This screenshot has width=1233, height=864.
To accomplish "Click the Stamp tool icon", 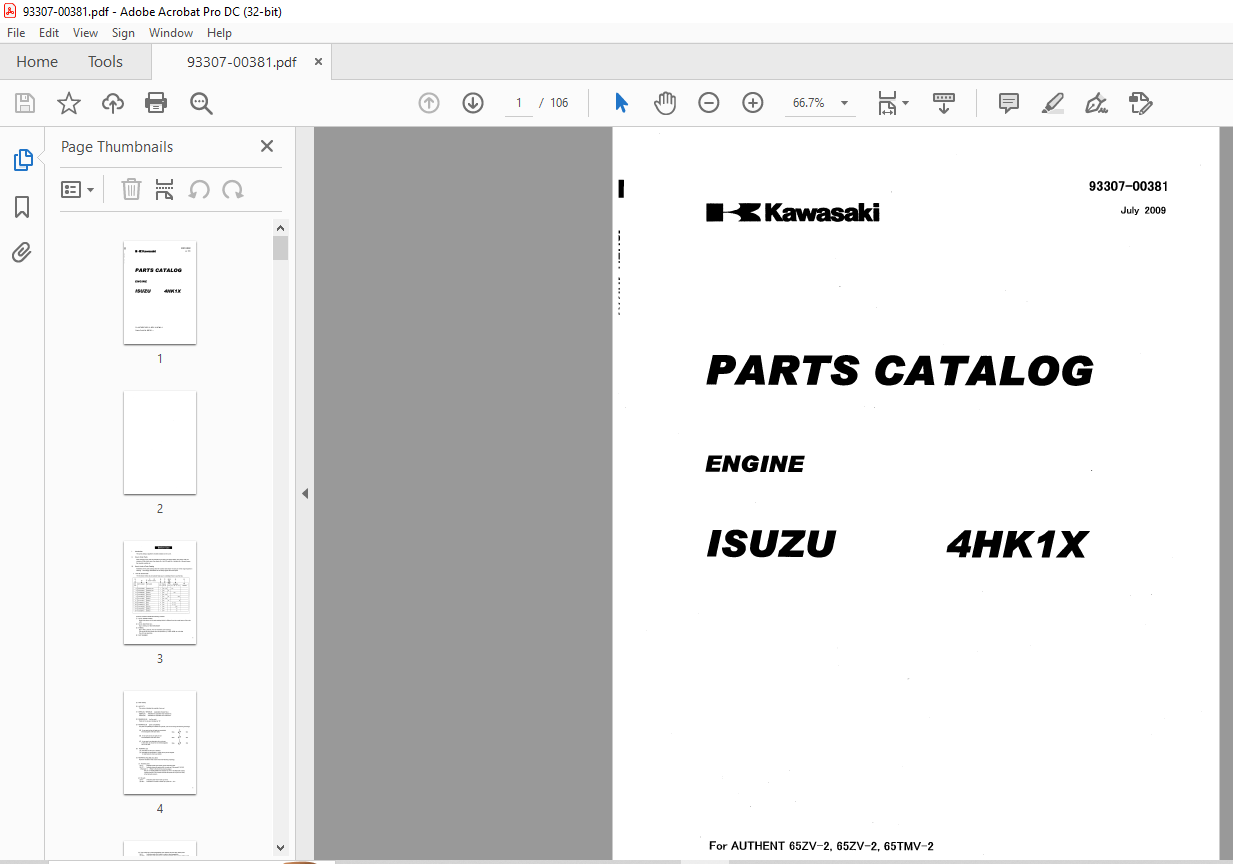I will [1141, 103].
